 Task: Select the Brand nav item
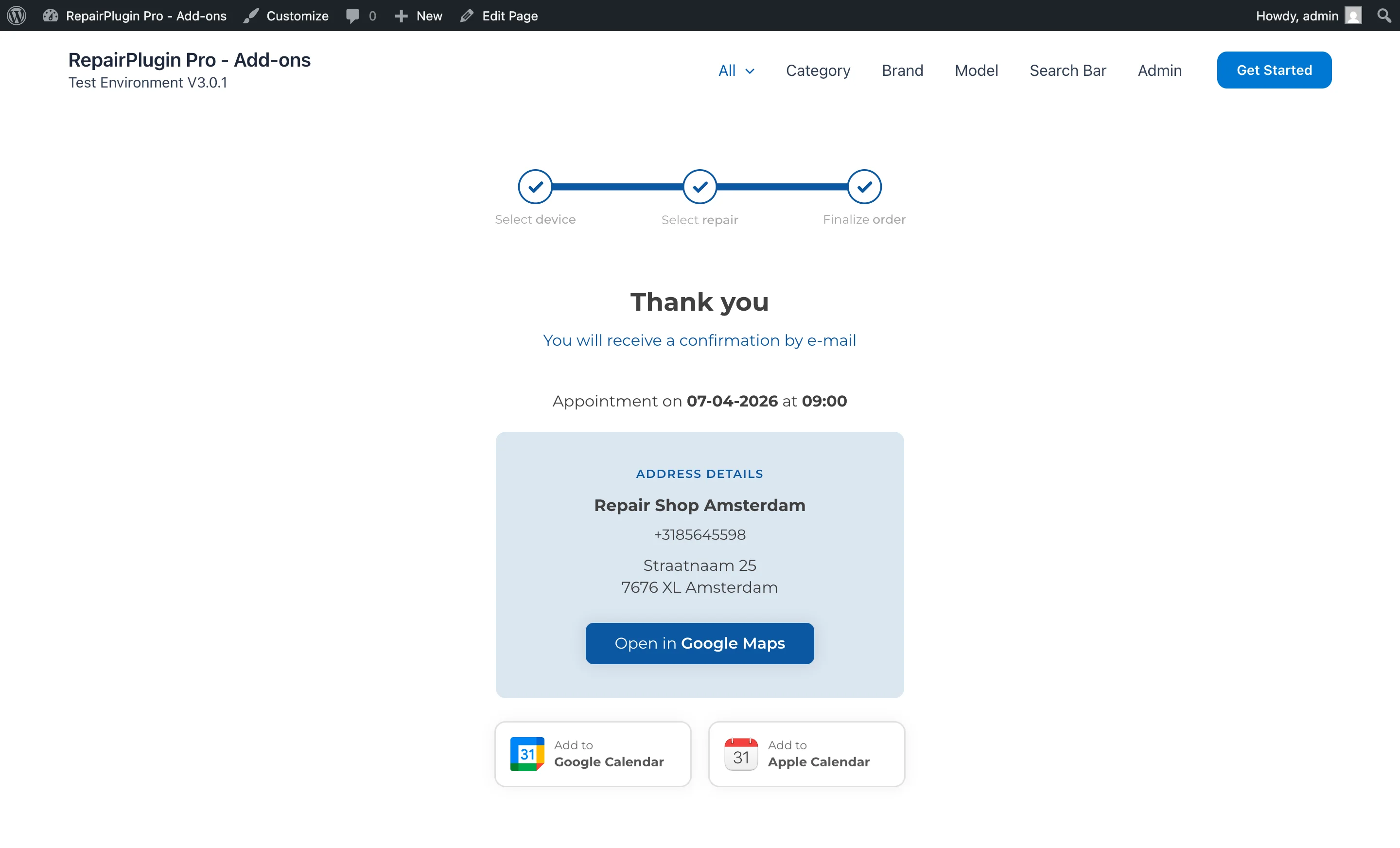click(x=902, y=70)
